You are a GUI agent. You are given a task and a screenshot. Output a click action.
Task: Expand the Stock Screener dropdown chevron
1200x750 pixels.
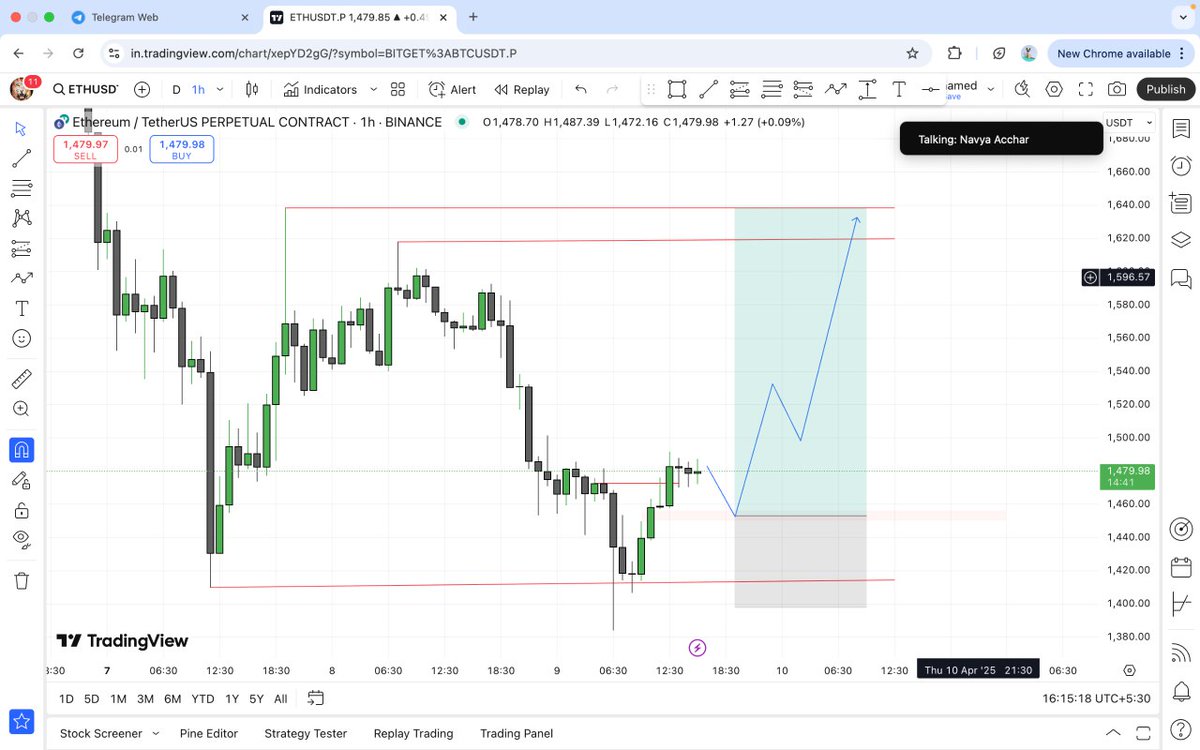155,733
